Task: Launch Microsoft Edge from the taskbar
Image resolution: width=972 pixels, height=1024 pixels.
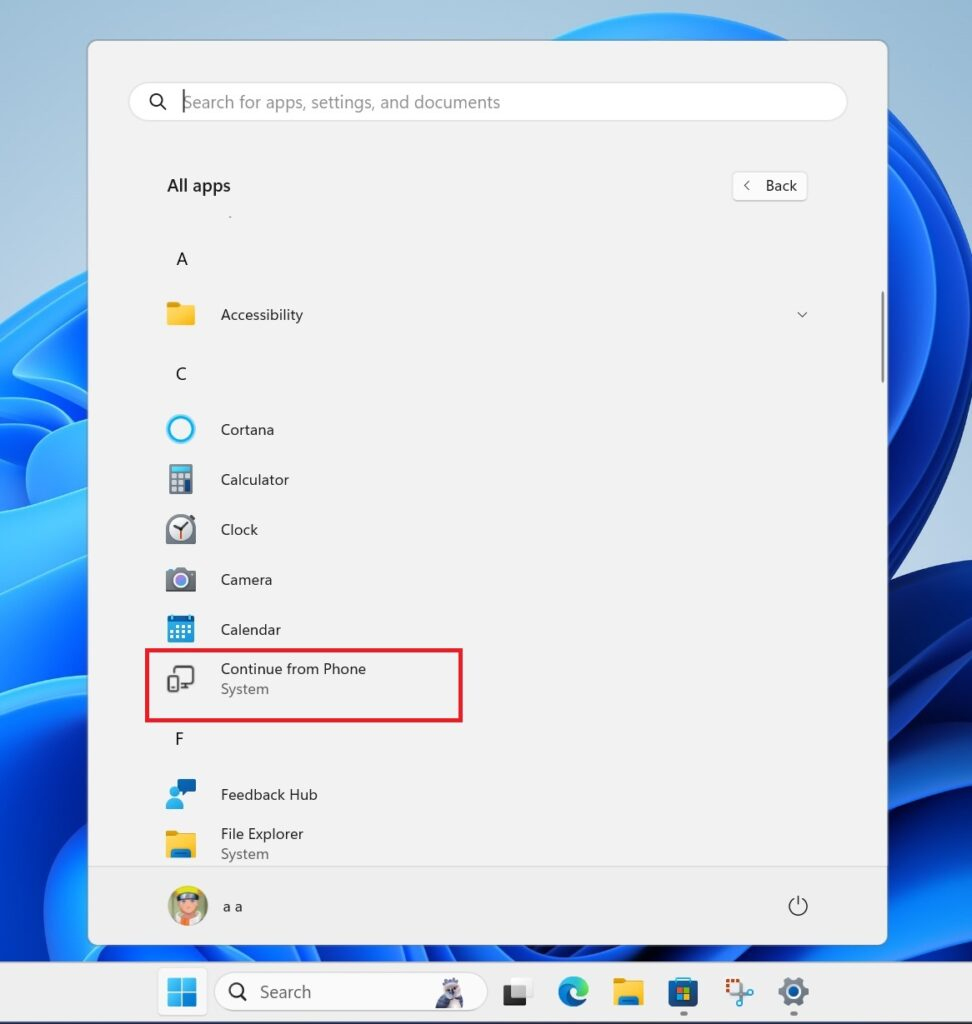Action: (x=573, y=991)
